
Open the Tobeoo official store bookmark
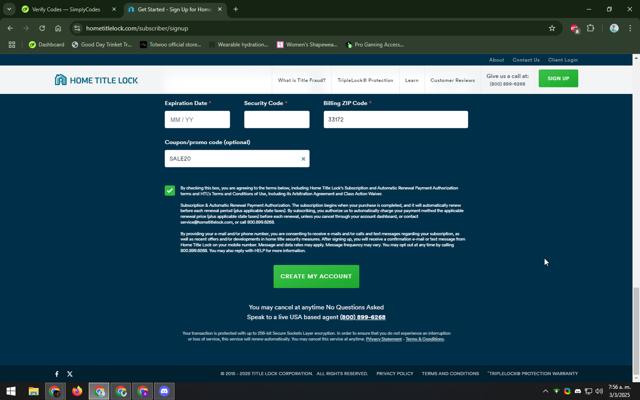170,44
